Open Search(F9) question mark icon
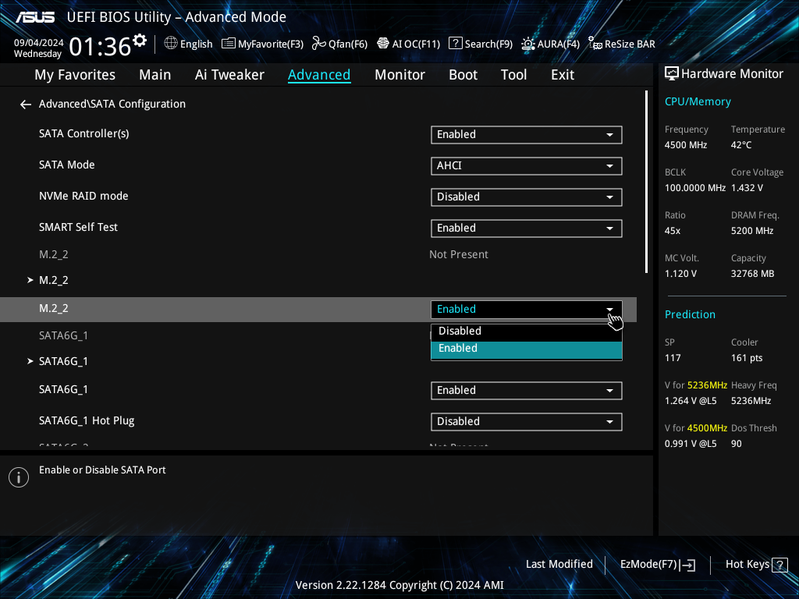This screenshot has height=599, width=799. tap(455, 43)
